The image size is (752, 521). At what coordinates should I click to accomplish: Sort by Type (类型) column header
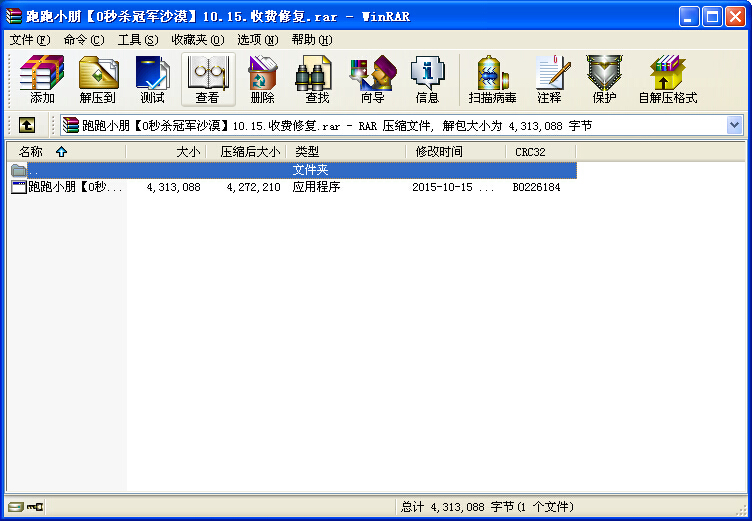(346, 152)
